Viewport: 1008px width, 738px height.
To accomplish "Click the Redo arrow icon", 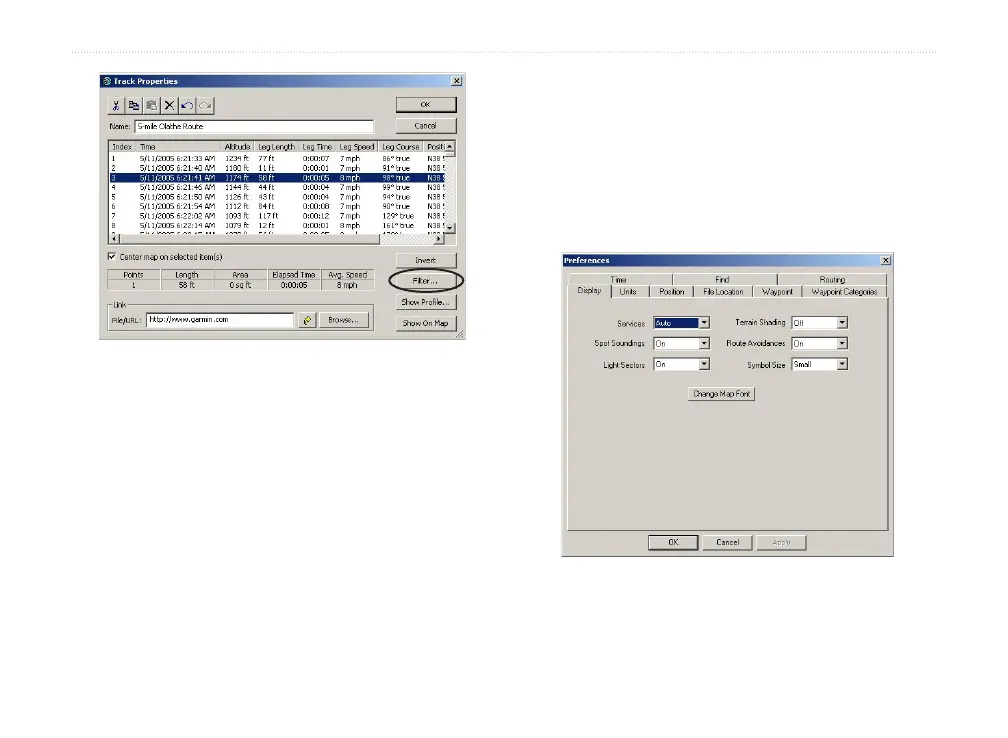I will click(205, 105).
